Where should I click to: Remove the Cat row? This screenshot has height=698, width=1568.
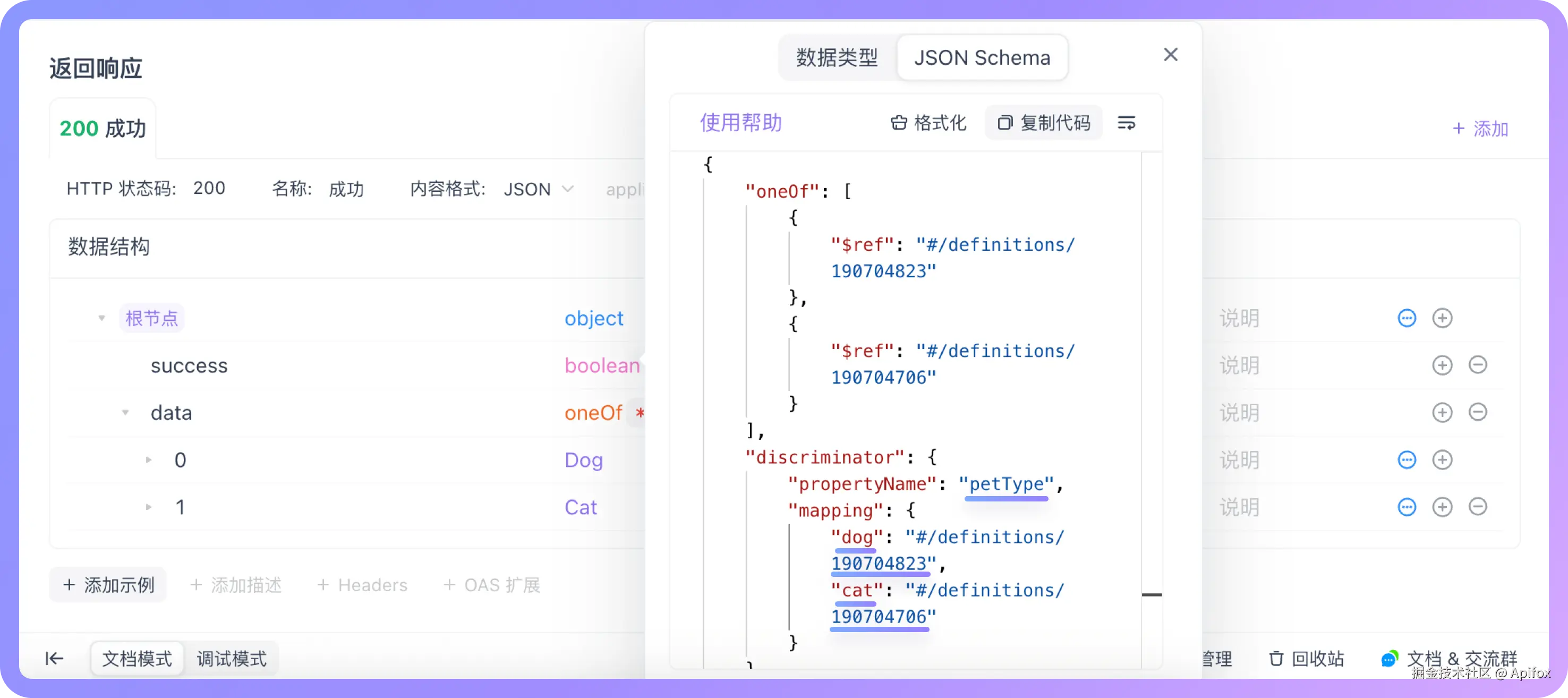1477,506
